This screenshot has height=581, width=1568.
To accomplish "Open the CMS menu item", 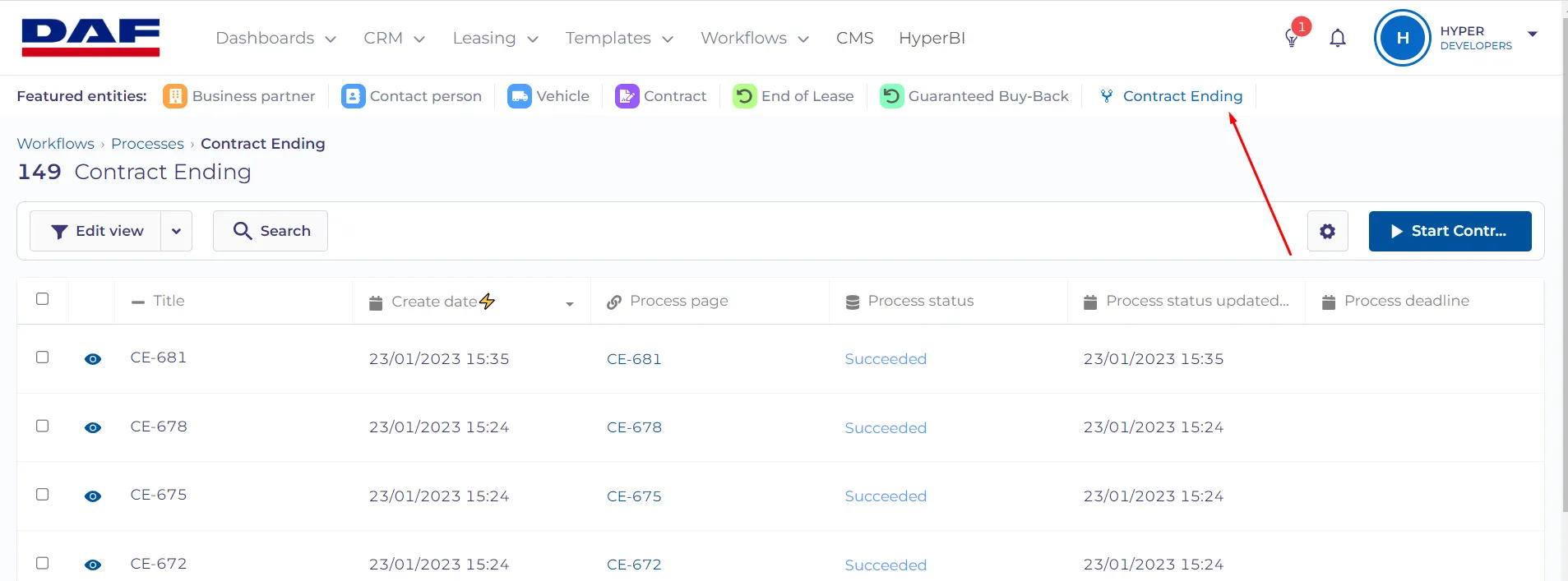I will [x=855, y=38].
